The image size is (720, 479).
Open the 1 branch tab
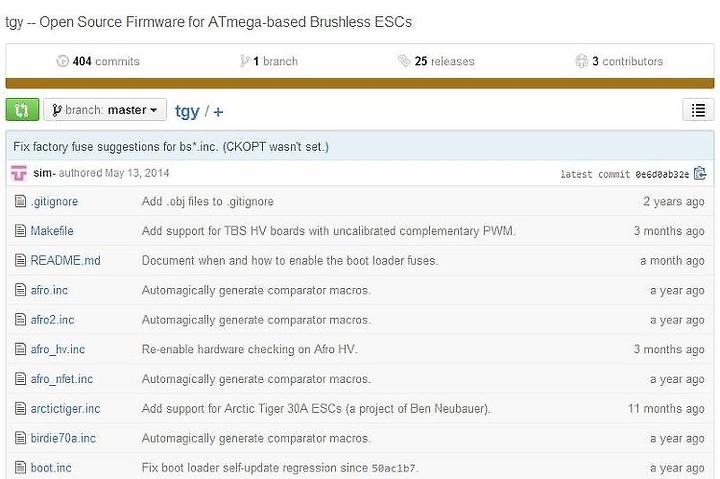pos(269,61)
